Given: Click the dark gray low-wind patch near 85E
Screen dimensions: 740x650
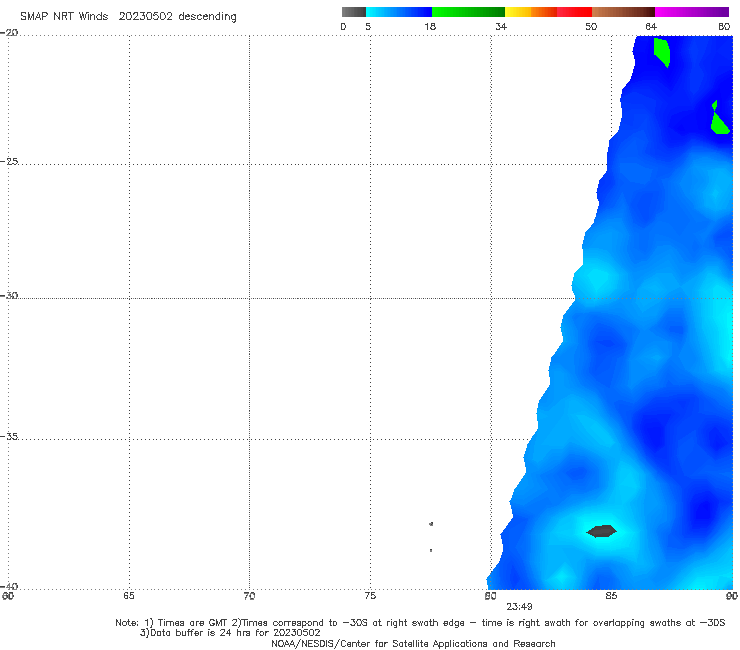Looking at the screenshot, I should pos(601,531).
